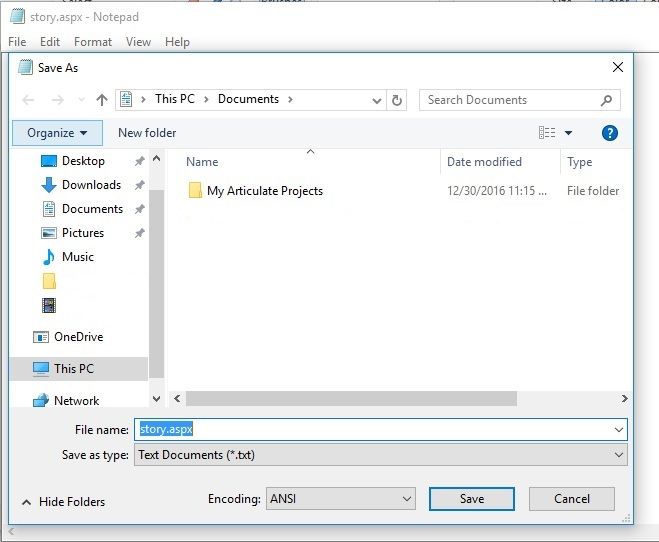Screen dimensions: 659x542
Task: Click the My Articulate Projects folder icon
Action: click(x=195, y=190)
